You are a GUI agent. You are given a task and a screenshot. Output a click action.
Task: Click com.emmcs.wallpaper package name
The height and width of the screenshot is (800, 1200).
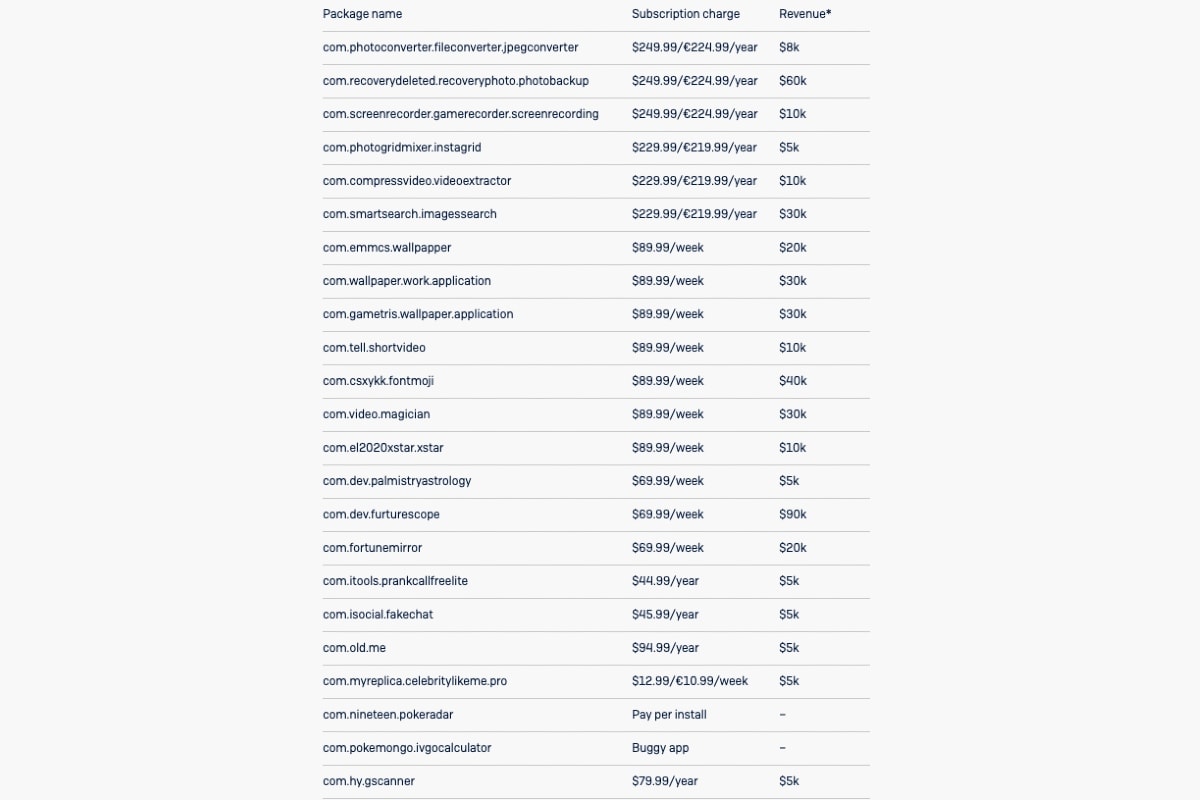[387, 248]
